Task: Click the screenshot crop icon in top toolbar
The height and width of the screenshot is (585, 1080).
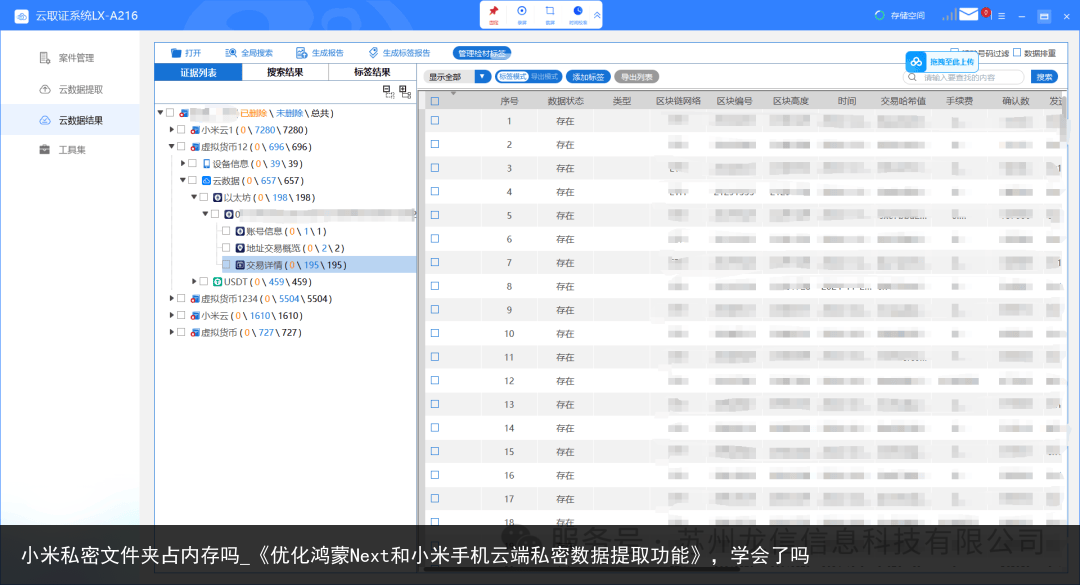Action: click(550, 11)
